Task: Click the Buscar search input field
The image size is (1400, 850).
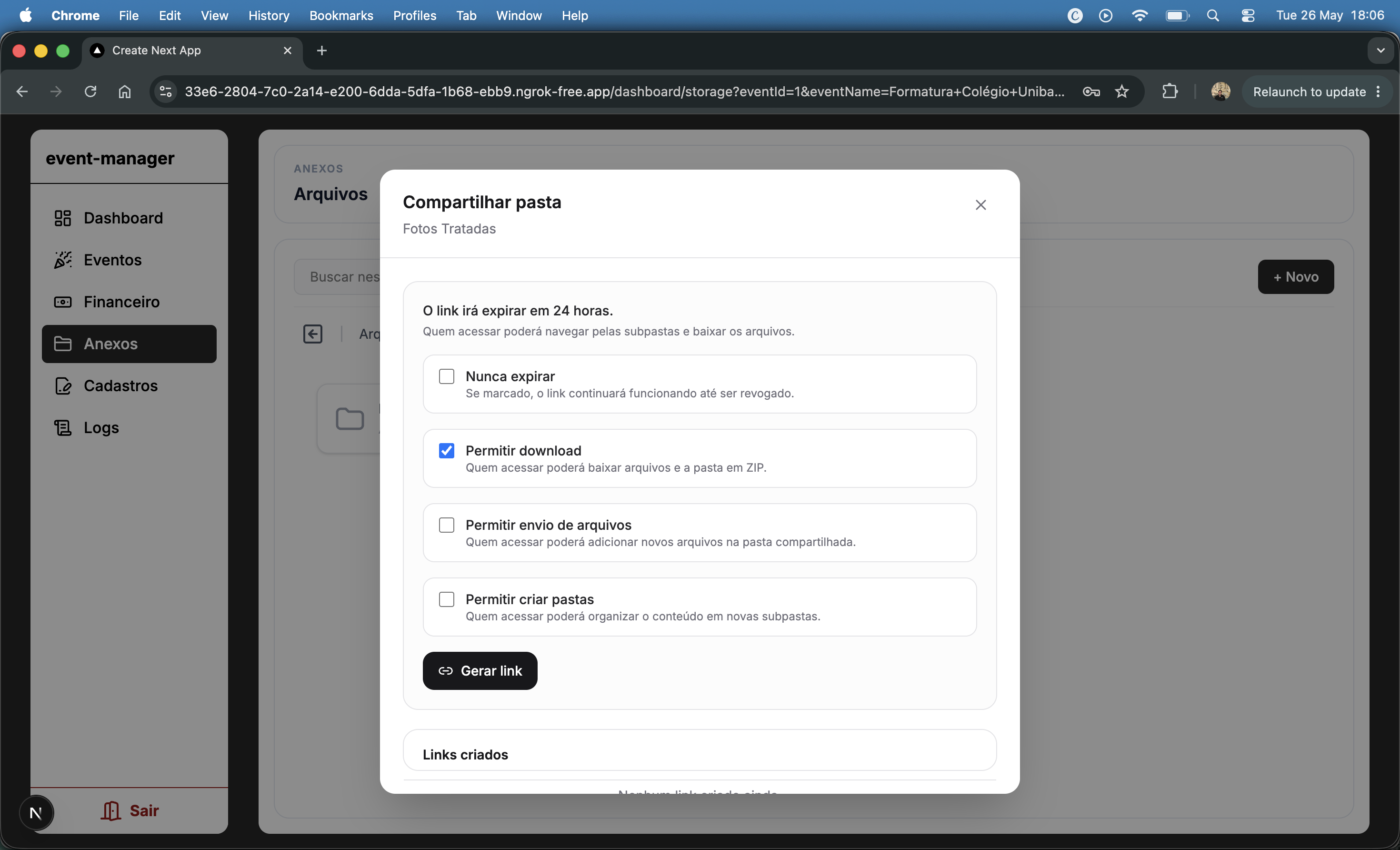Action: pyautogui.click(x=337, y=277)
